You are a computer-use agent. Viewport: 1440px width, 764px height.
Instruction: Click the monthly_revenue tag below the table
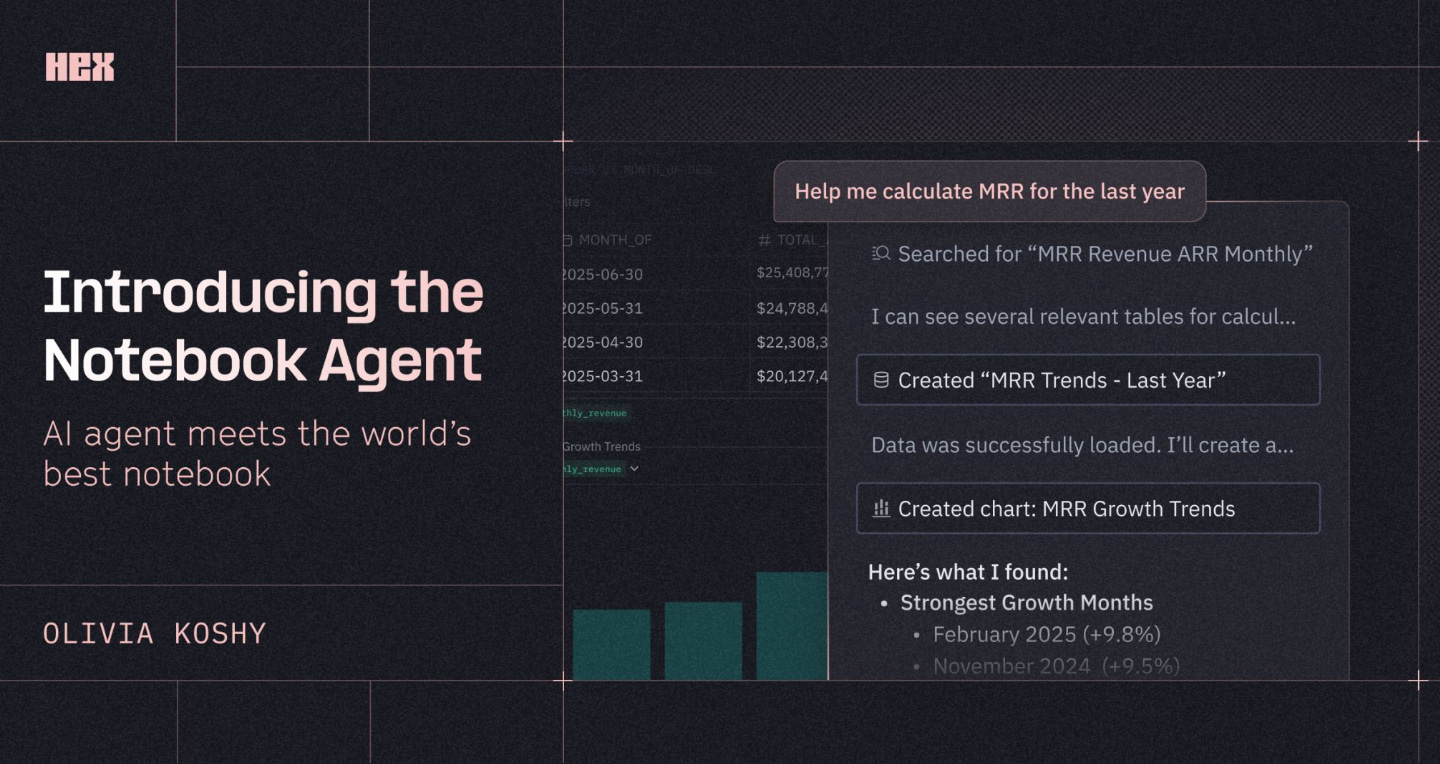pos(597,412)
